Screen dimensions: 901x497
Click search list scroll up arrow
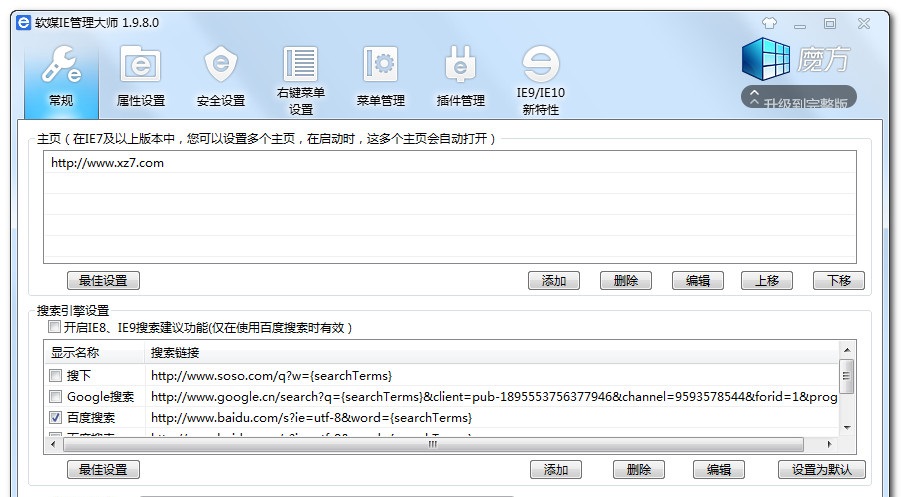point(846,350)
